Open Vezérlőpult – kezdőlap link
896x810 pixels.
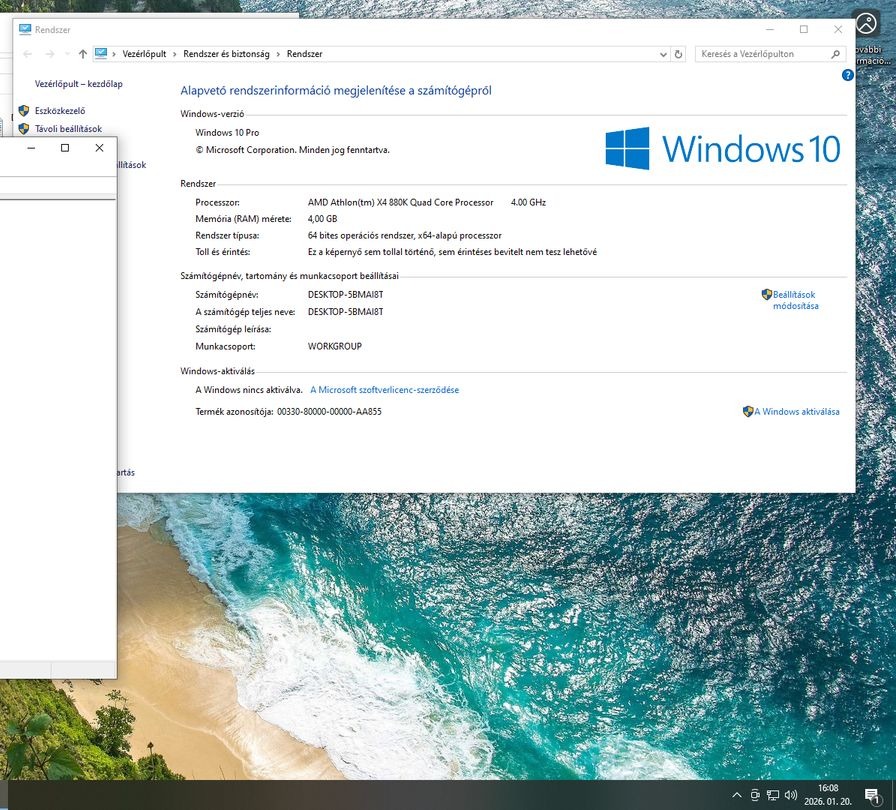pos(79,83)
